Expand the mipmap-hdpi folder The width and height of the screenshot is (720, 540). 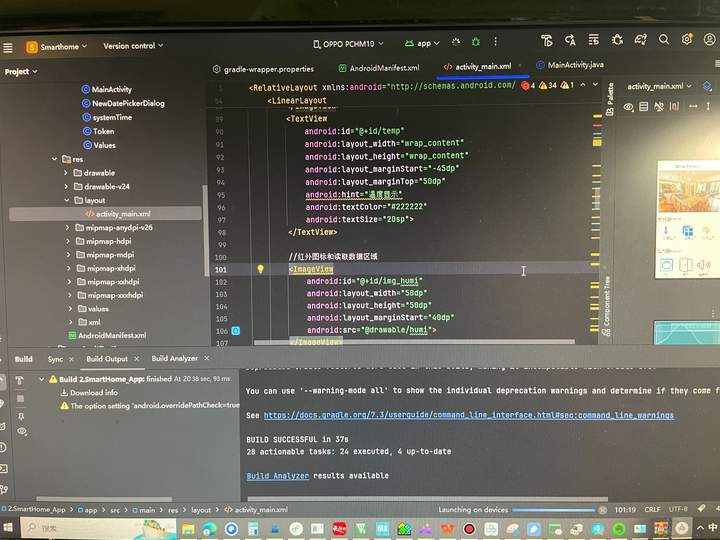[x=68, y=241]
